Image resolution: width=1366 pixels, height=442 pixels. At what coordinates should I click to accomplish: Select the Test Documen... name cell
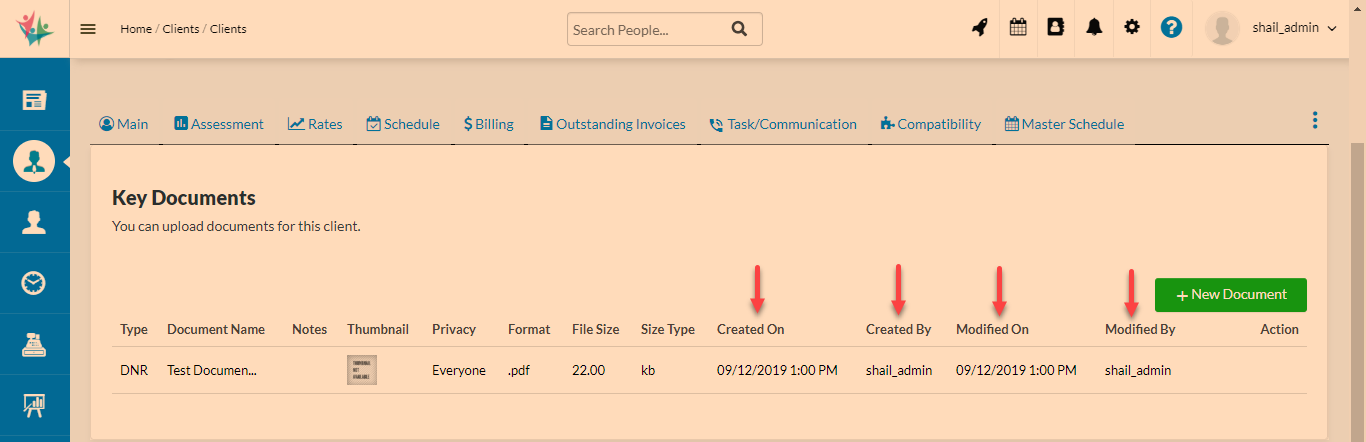[212, 370]
